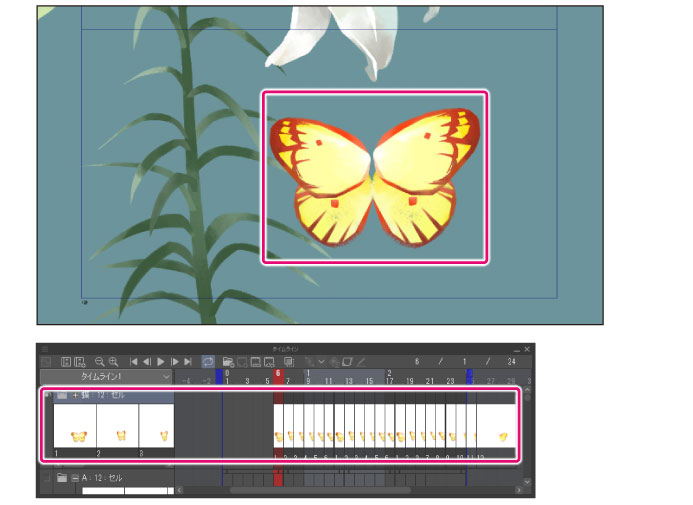Toggle loop playback

[208, 362]
